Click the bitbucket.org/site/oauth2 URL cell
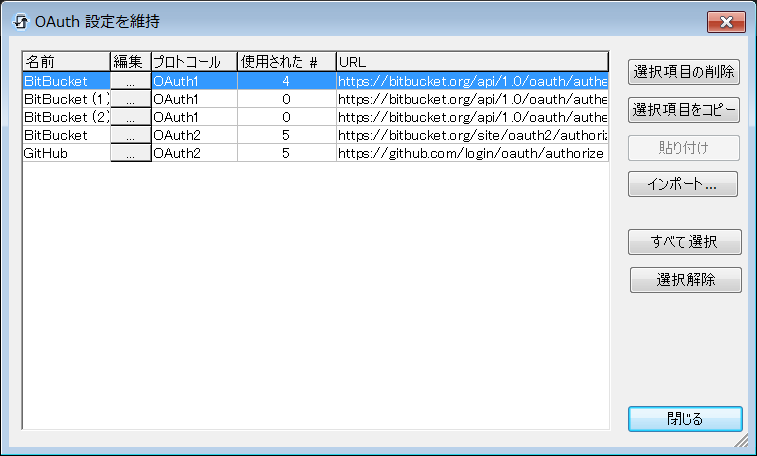The image size is (757, 456). click(472, 135)
